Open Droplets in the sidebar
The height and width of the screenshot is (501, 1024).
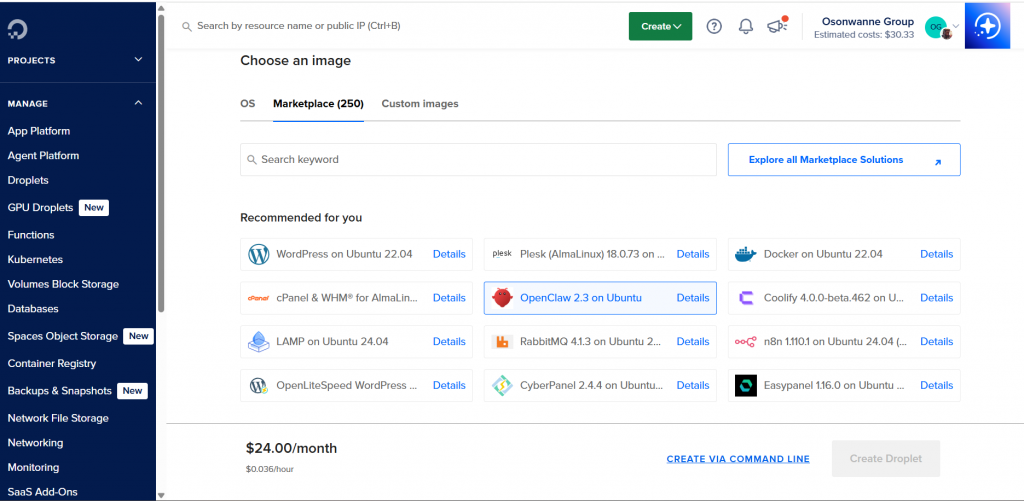coord(28,180)
